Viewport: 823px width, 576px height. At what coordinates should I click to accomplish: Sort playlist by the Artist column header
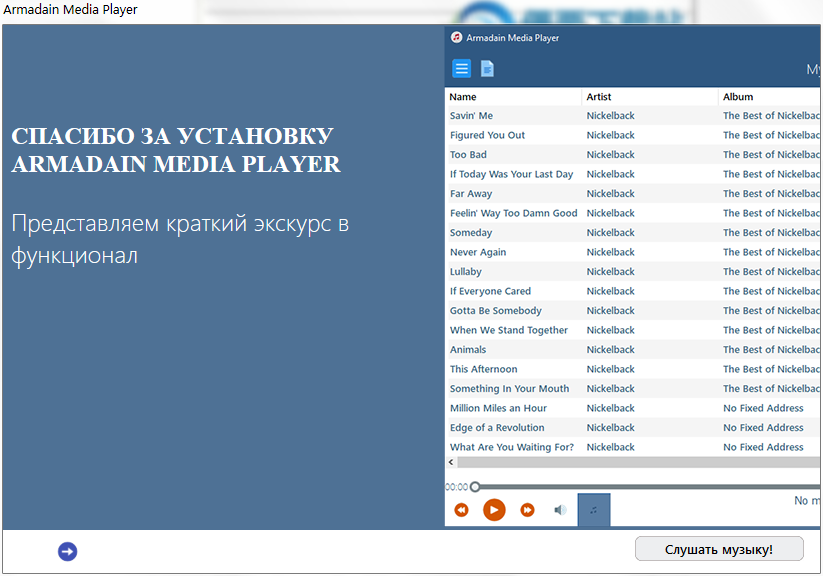[599, 97]
